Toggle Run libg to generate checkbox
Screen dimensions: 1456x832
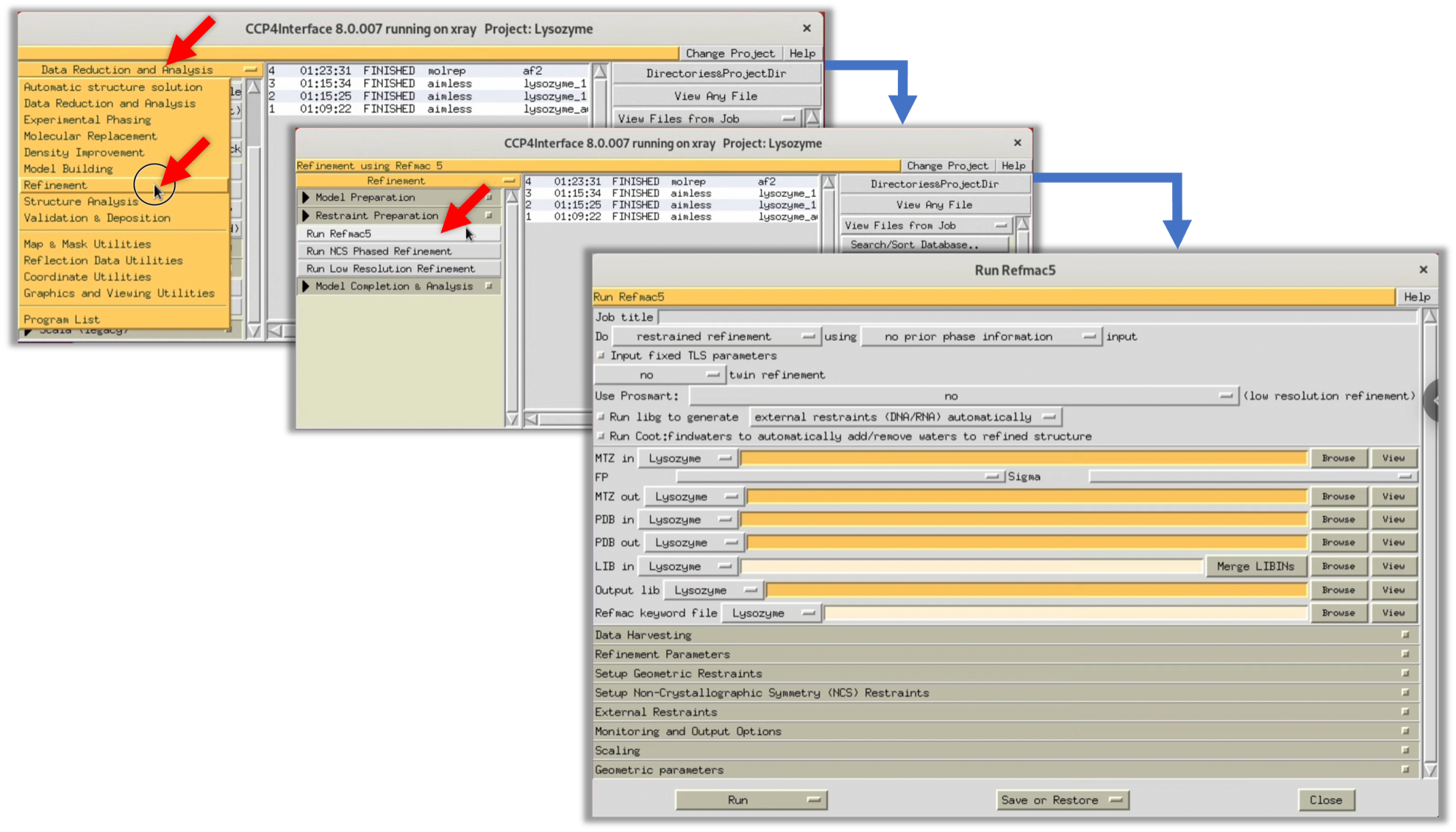pos(601,417)
